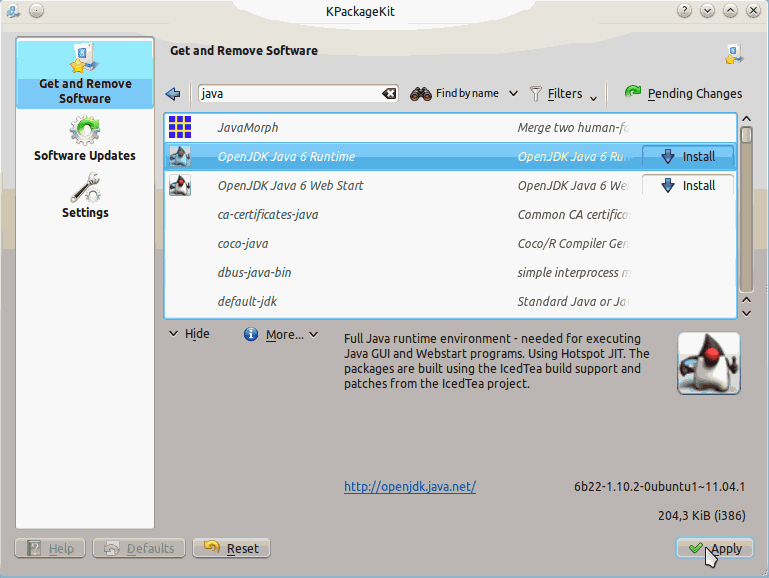Screen dimensions: 769x578
Task: Click the Common CA certifica description
Action: [574, 214]
